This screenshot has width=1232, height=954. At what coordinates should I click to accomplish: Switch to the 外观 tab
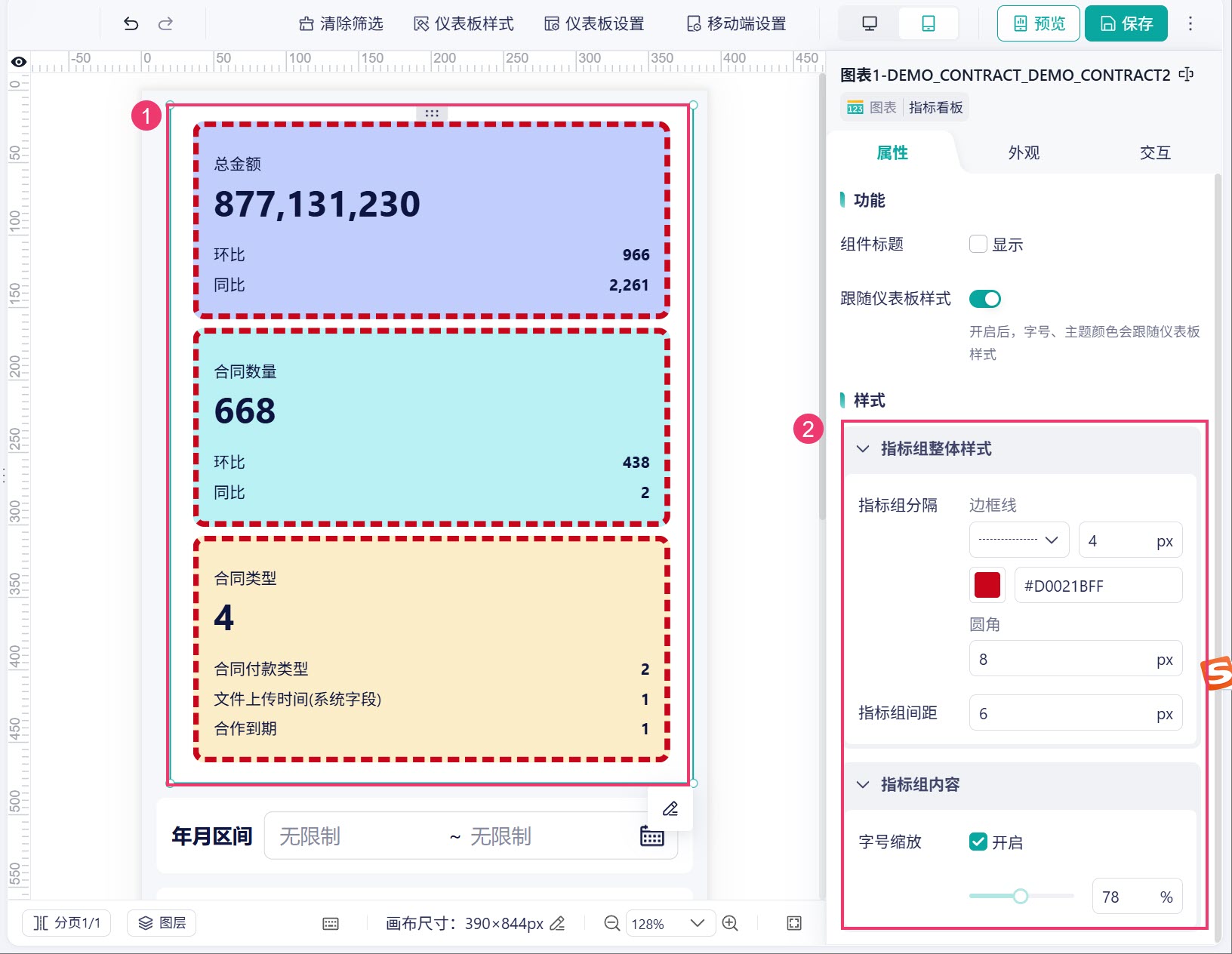(x=1024, y=152)
